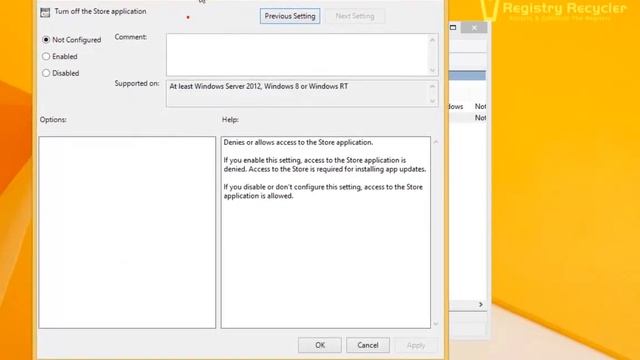Click the Supported on text field

[x=302, y=93]
